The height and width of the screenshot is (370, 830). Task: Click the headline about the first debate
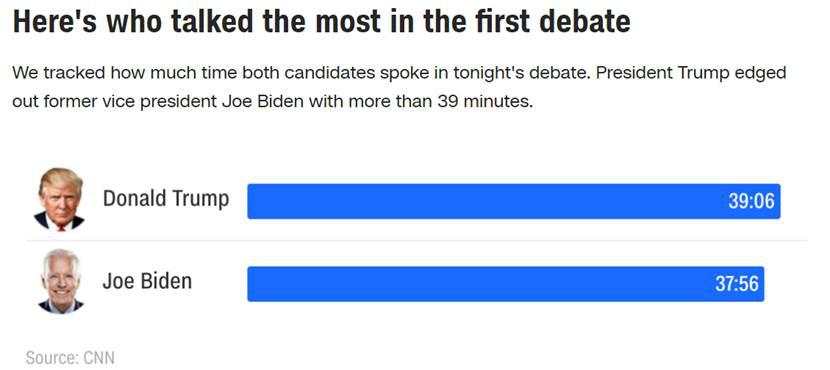[321, 22]
